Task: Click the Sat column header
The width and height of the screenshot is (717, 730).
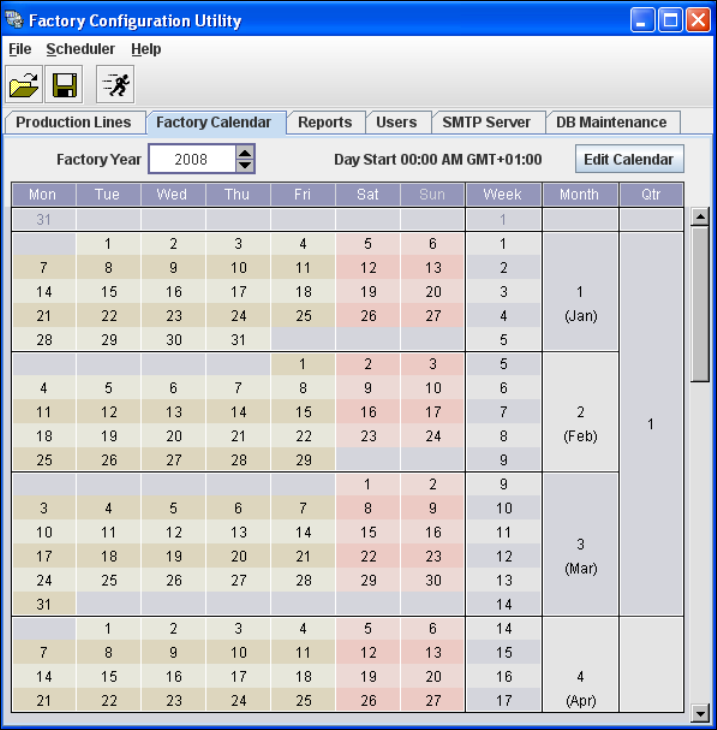Action: pyautogui.click(x=367, y=195)
